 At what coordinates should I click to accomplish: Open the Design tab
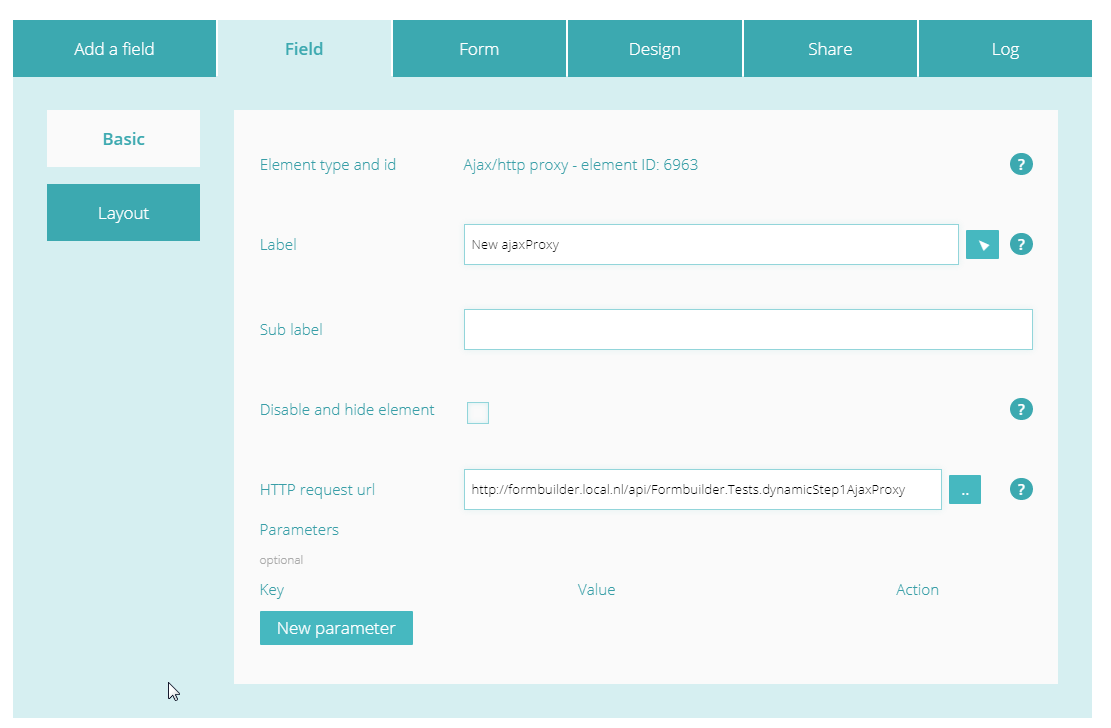pyautogui.click(x=655, y=48)
